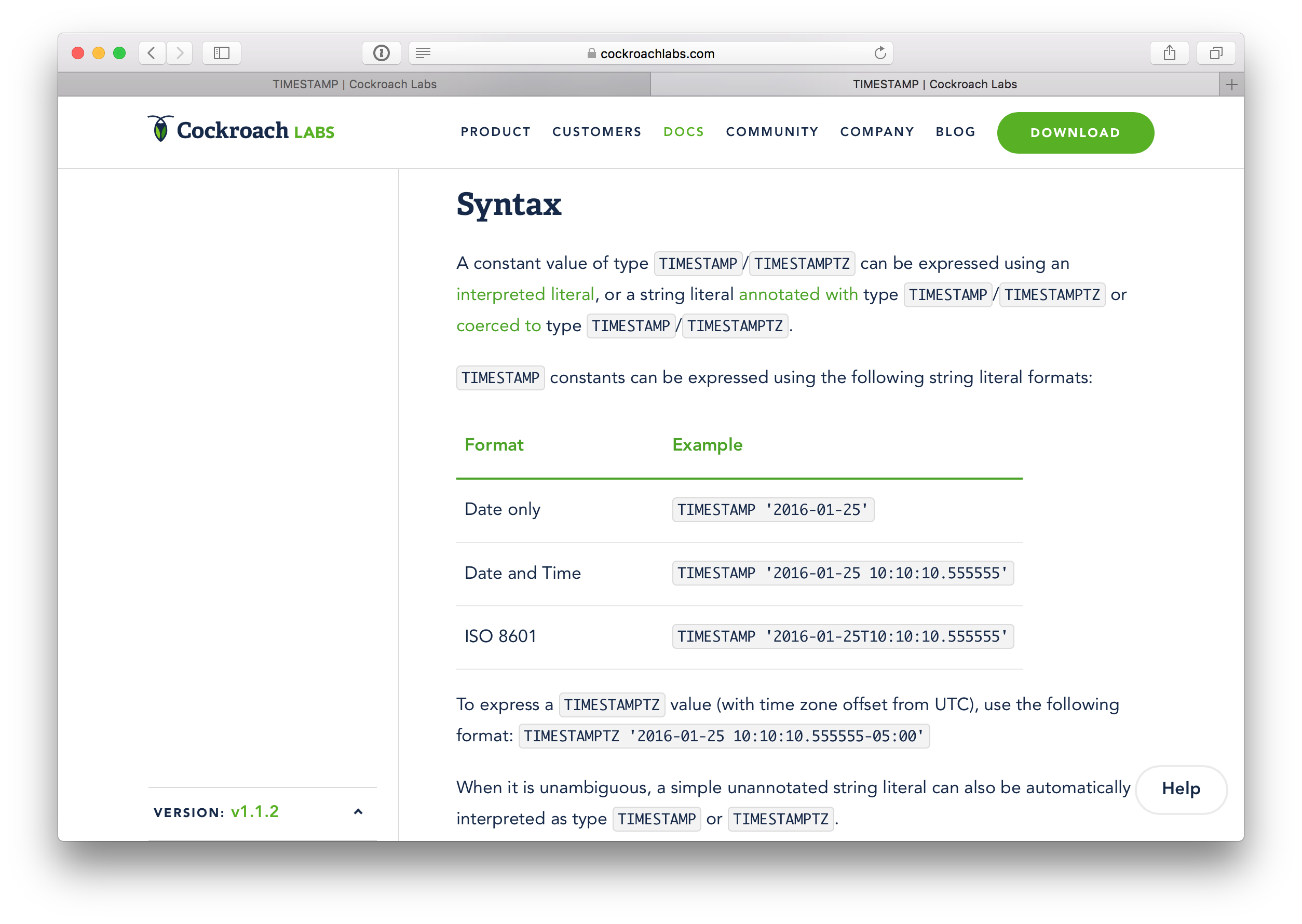1302x924 pixels.
Task: Click the '2016-01-25 10:10:10.555555' example code
Action: 843,573
